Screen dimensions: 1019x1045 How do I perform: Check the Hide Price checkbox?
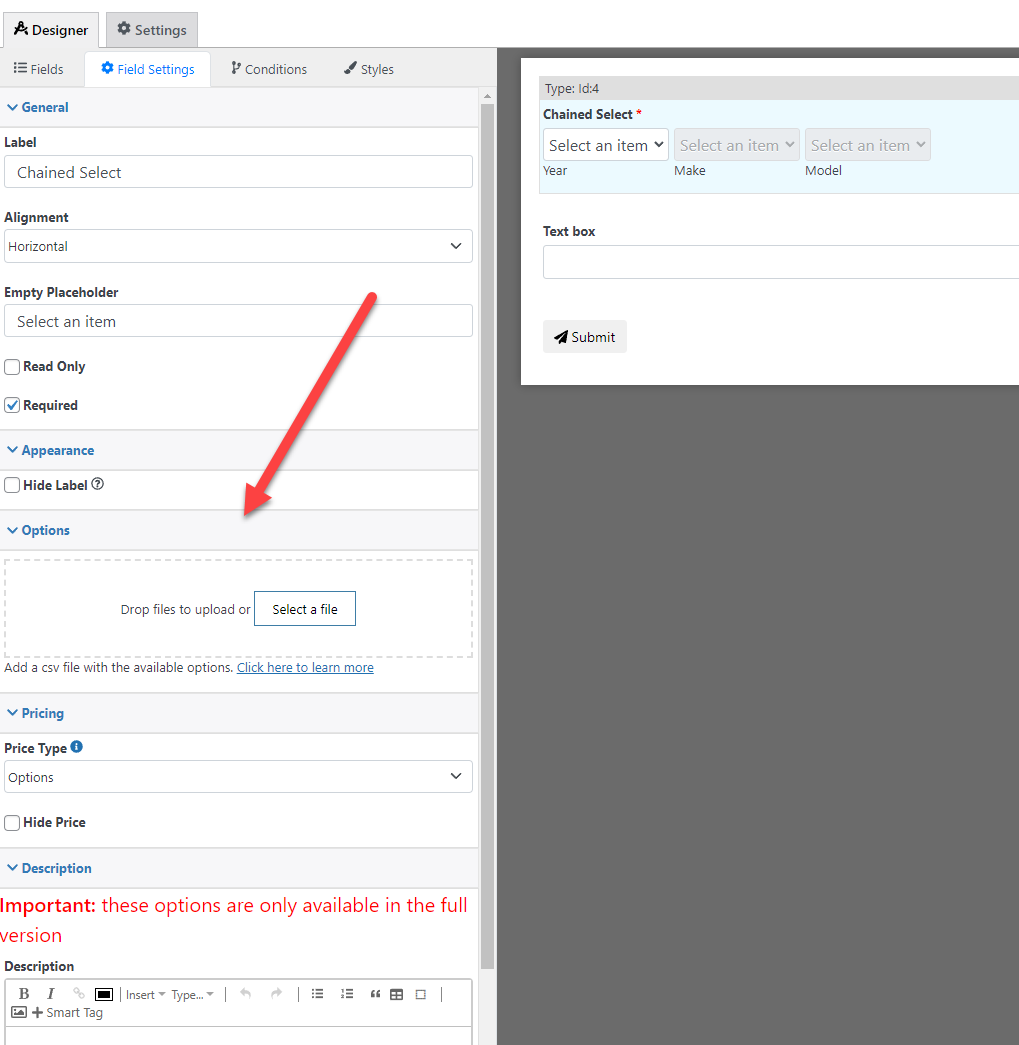coord(13,823)
